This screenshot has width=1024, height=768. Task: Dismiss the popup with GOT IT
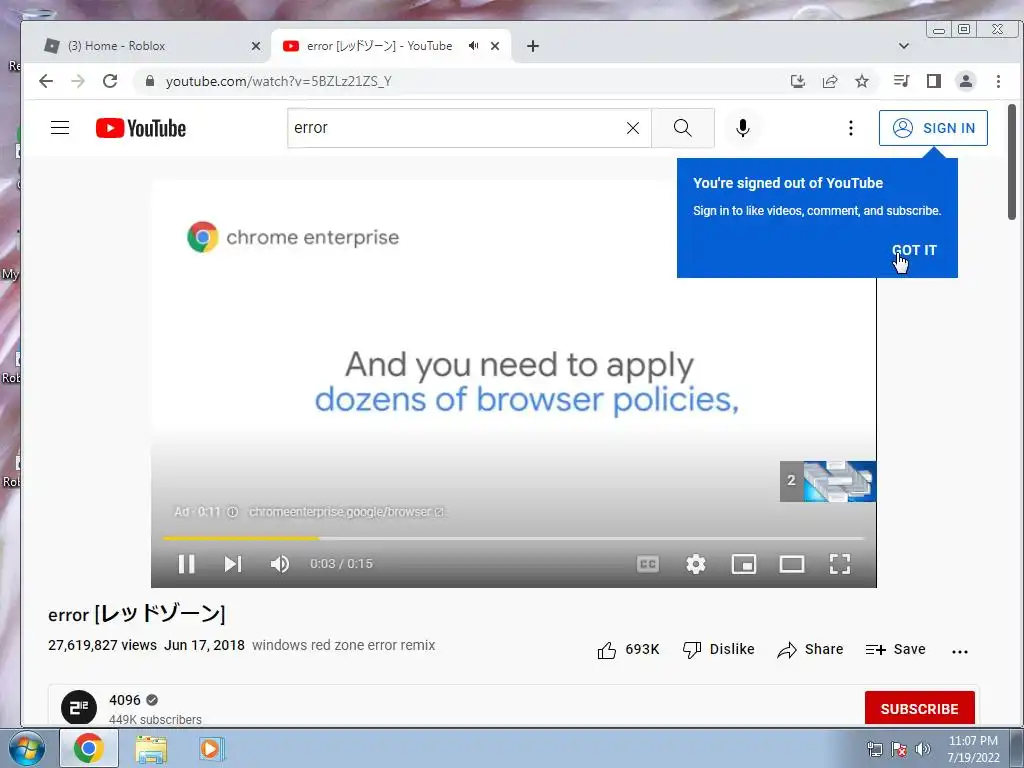coord(914,250)
